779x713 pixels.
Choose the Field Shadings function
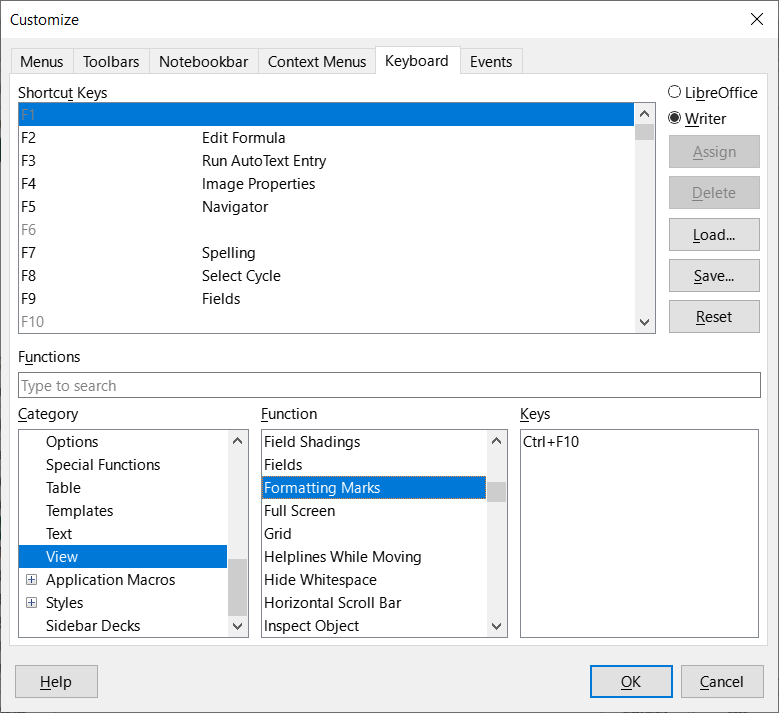[374, 442]
